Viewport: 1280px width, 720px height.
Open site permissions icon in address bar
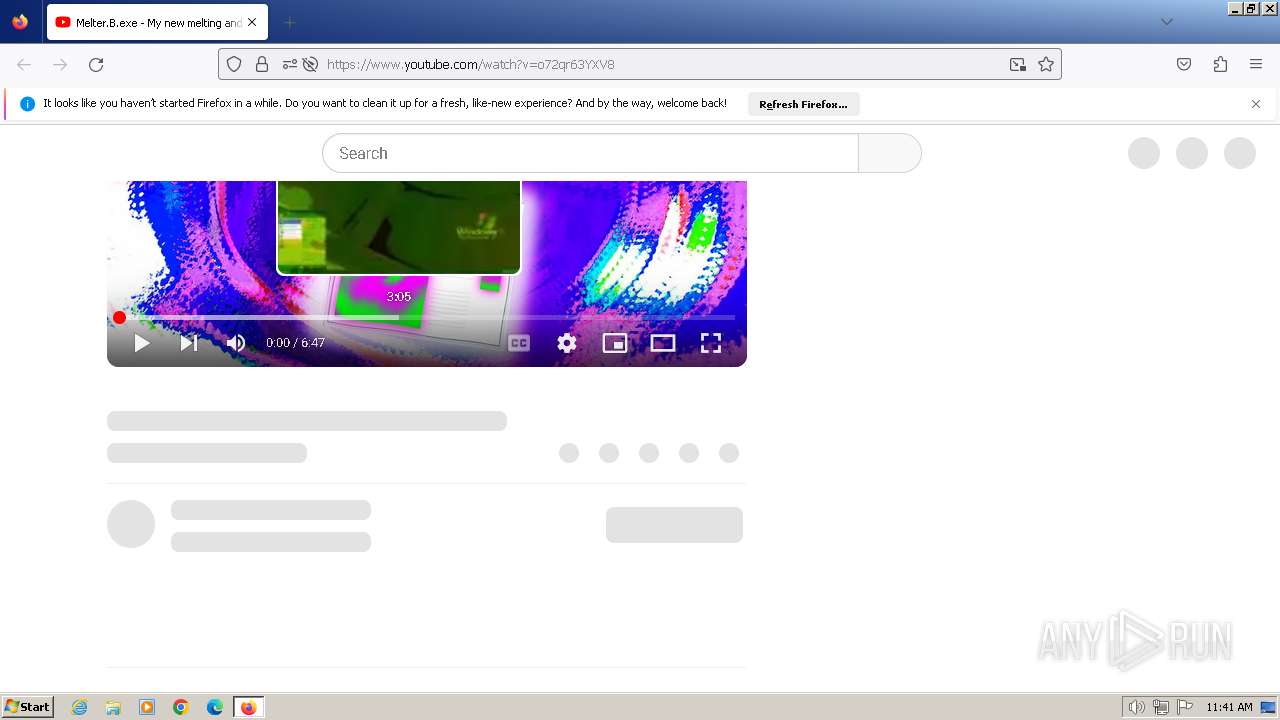tap(289, 64)
